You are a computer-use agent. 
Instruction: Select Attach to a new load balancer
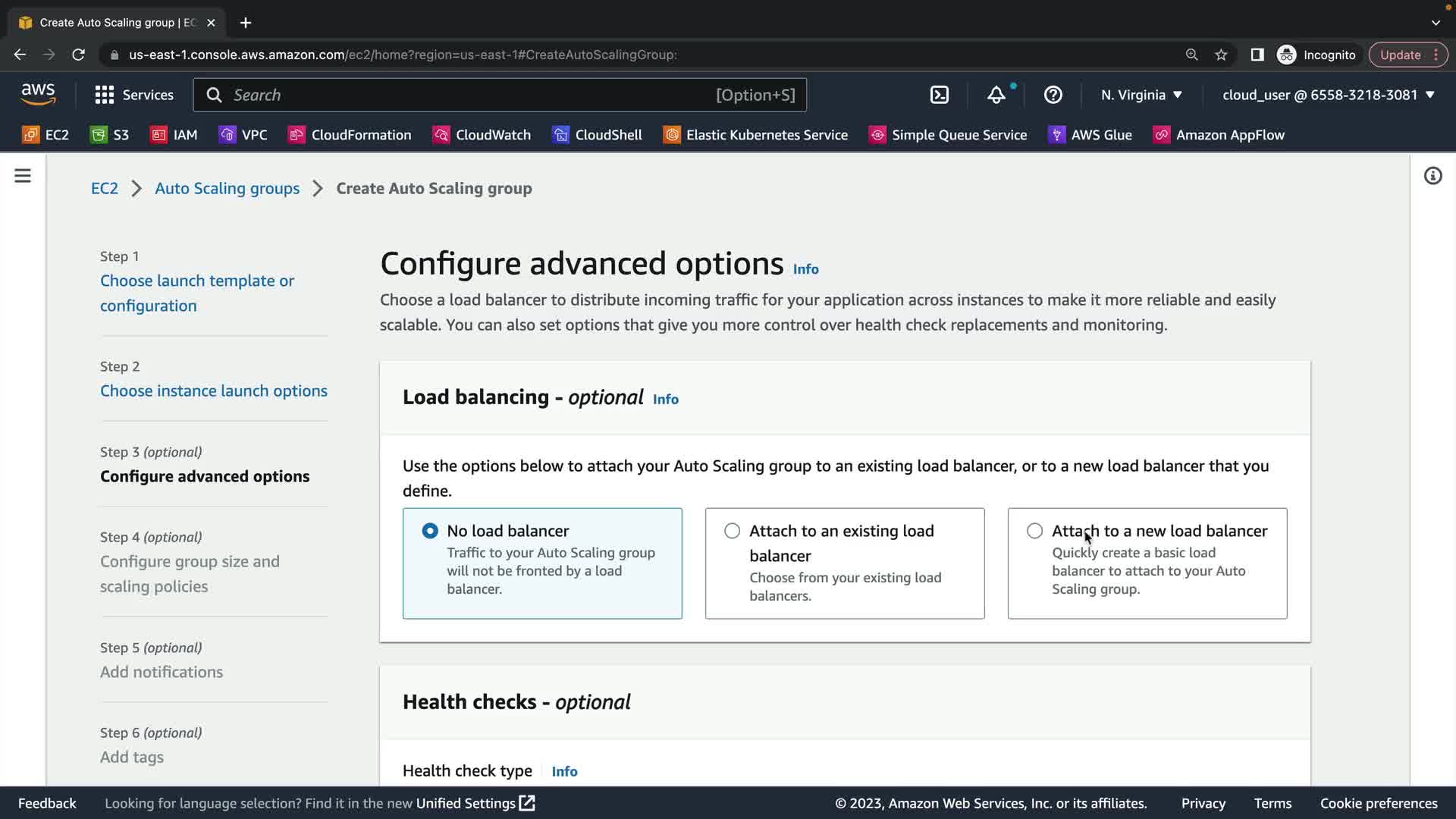coord(1034,531)
